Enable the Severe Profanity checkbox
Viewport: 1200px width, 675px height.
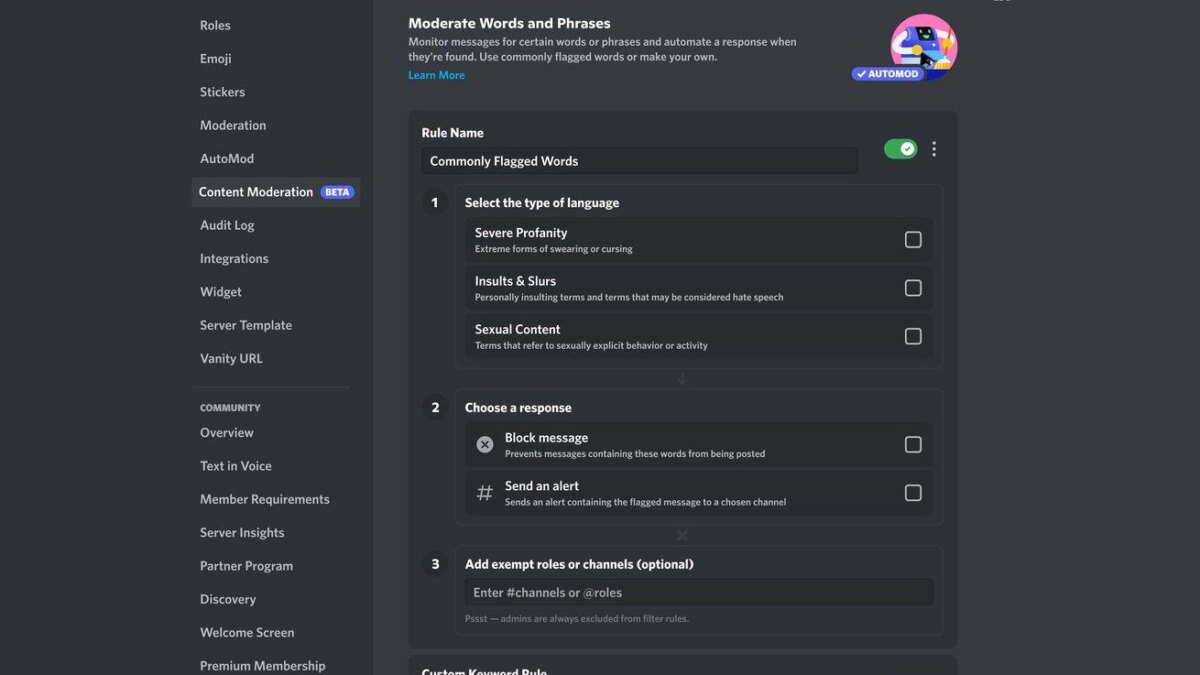tap(913, 239)
